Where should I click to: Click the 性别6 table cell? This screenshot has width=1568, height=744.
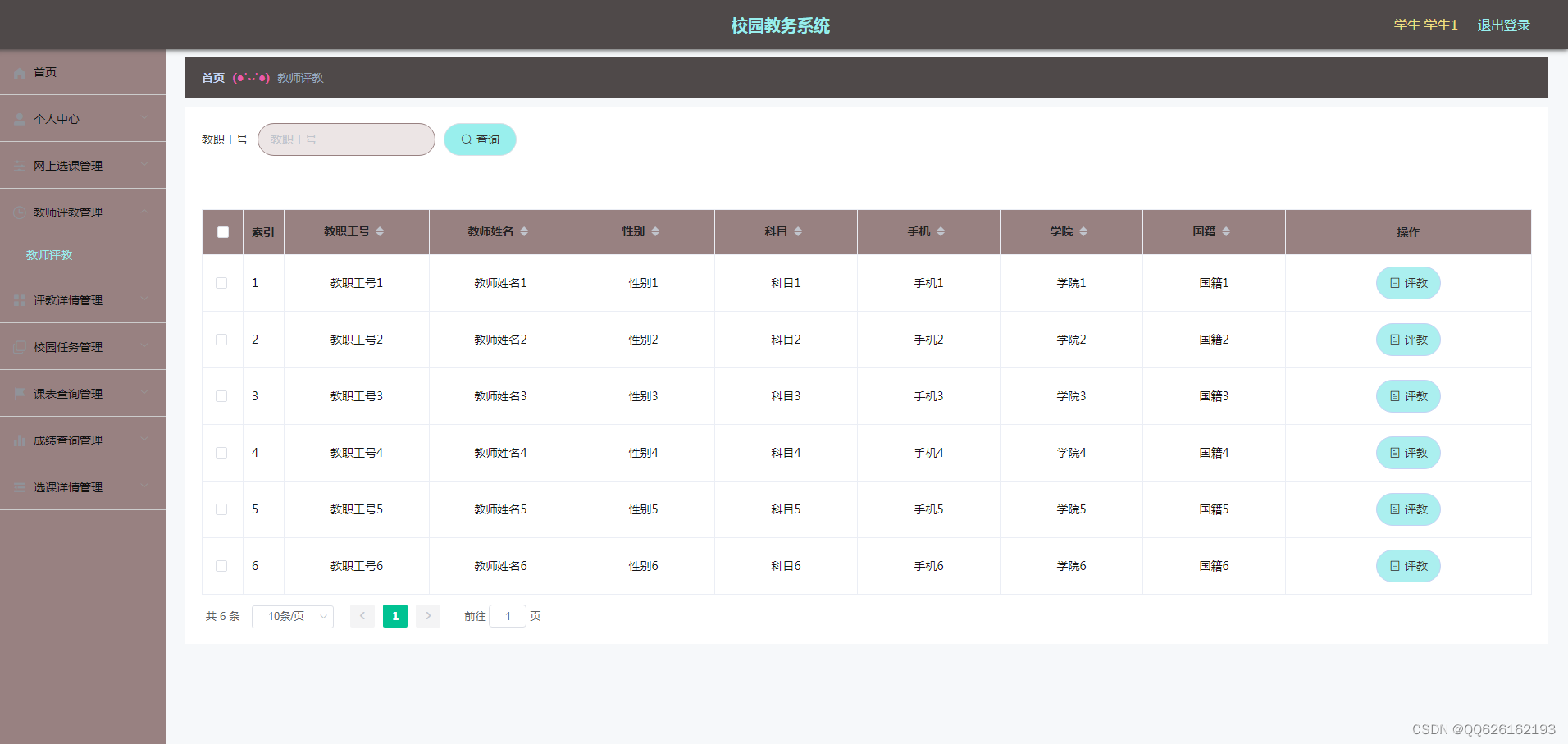coord(643,566)
